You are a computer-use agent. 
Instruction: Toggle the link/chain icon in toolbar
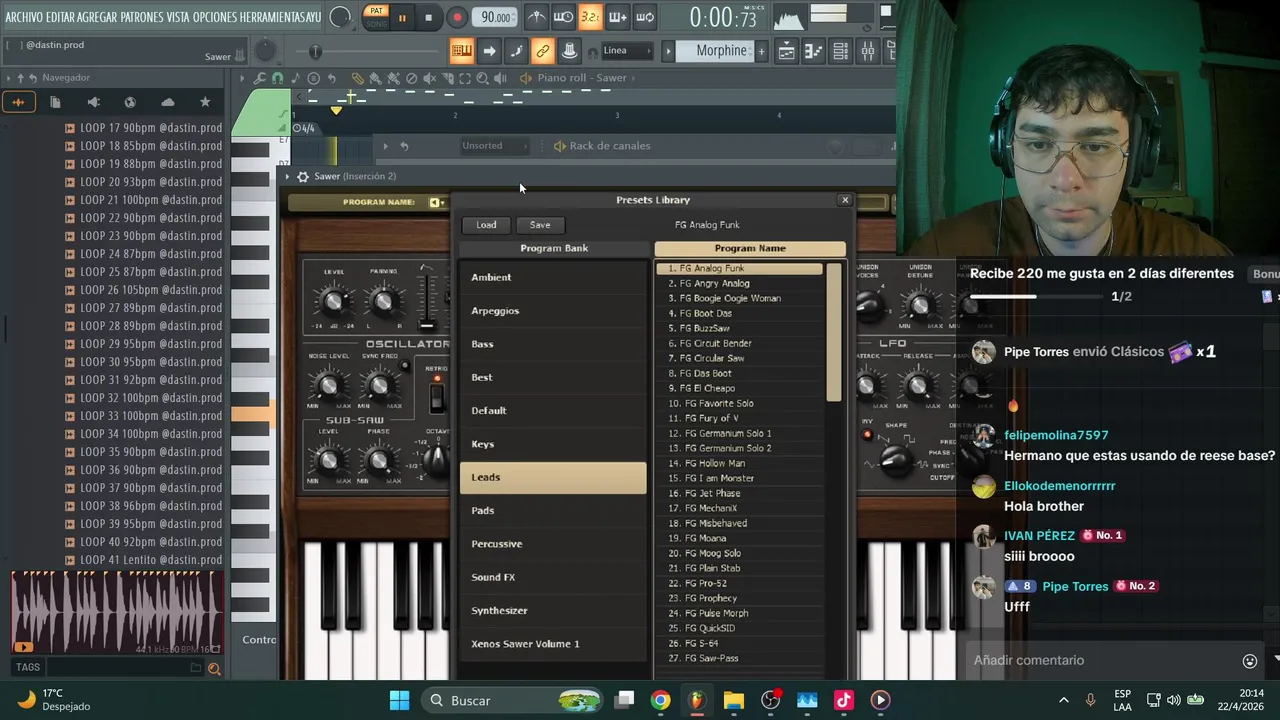542,51
